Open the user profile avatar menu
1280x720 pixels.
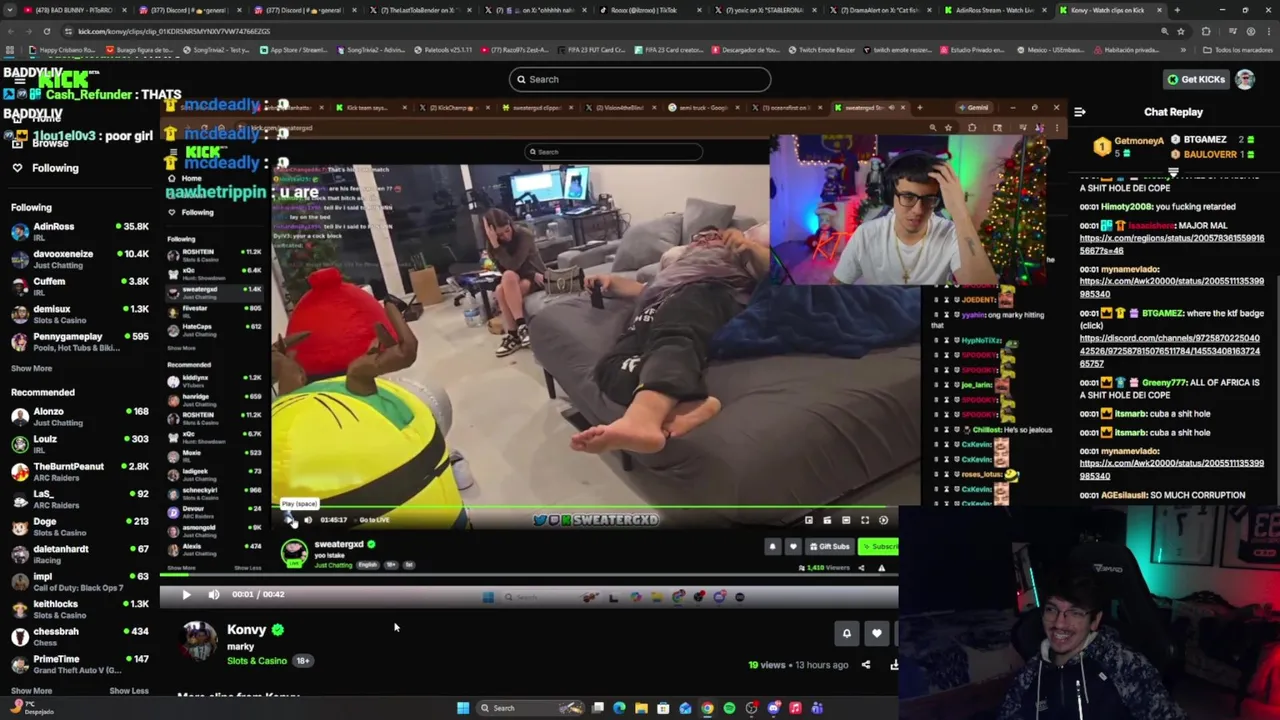tap(1245, 79)
